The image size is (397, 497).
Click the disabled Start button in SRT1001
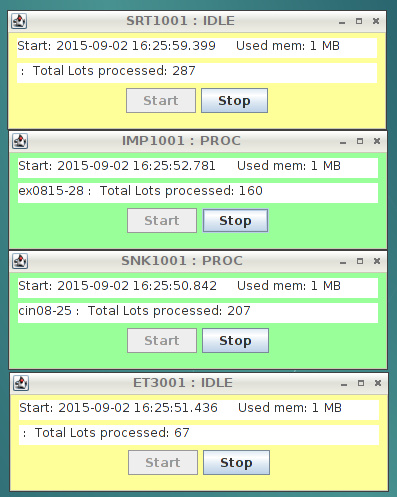(x=161, y=101)
